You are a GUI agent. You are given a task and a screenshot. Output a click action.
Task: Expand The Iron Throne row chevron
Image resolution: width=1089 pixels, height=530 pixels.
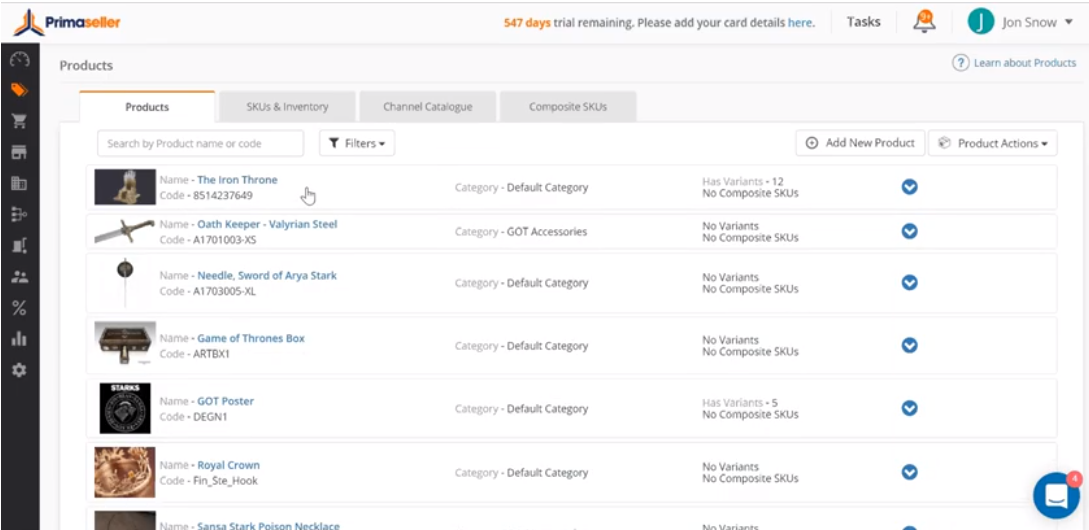909,187
